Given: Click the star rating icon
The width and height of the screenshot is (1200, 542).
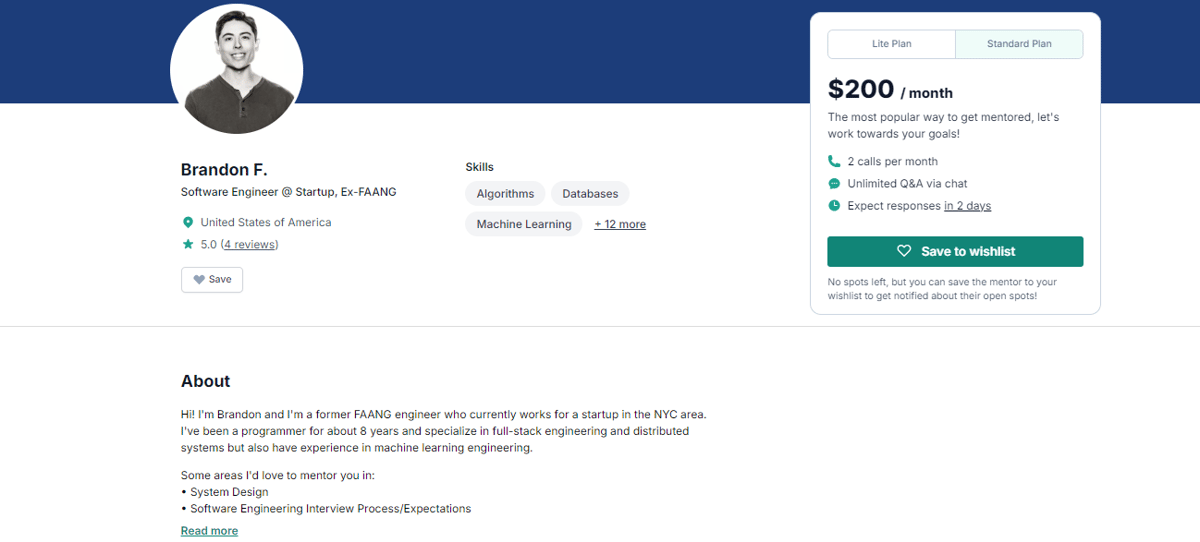Looking at the screenshot, I should tap(187, 244).
